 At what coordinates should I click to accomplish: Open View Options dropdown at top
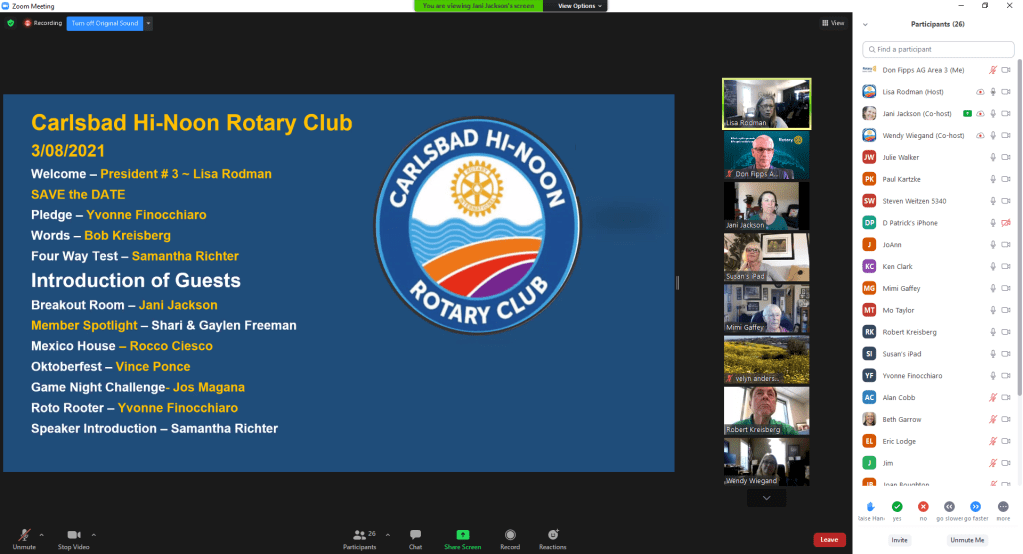(580, 6)
